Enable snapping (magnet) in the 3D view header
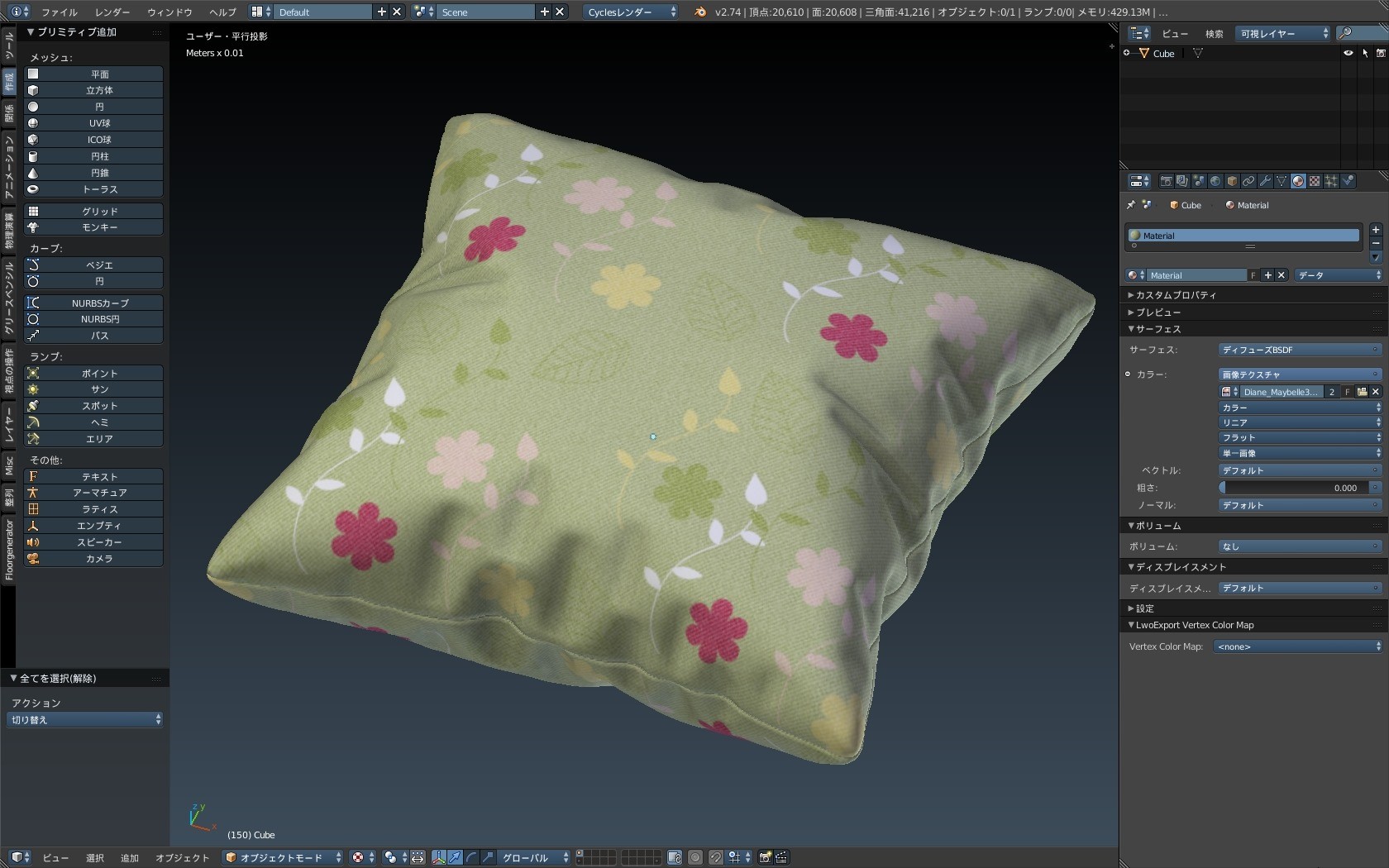This screenshot has height=868, width=1389. (716, 857)
